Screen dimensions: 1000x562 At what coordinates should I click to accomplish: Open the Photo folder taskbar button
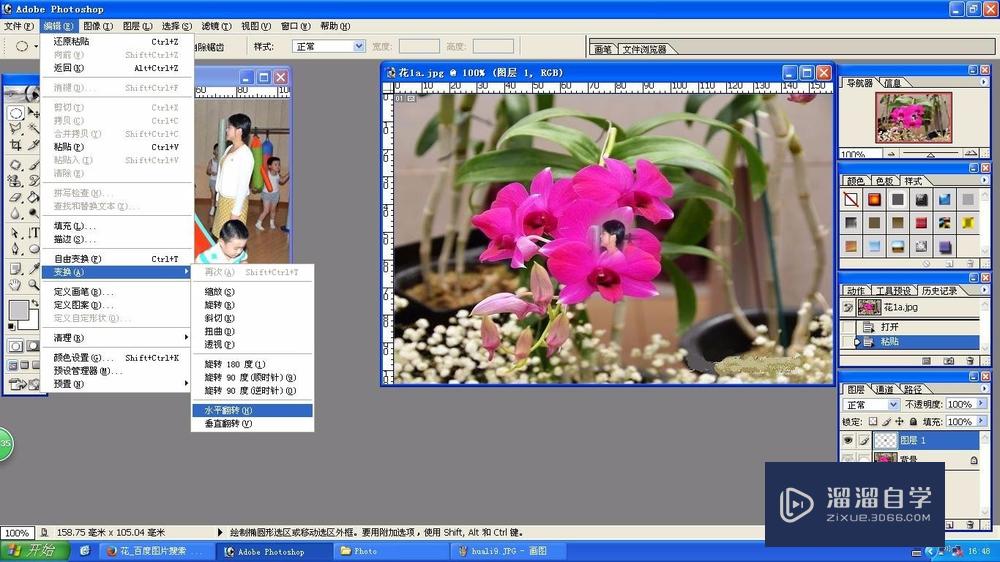coord(392,551)
